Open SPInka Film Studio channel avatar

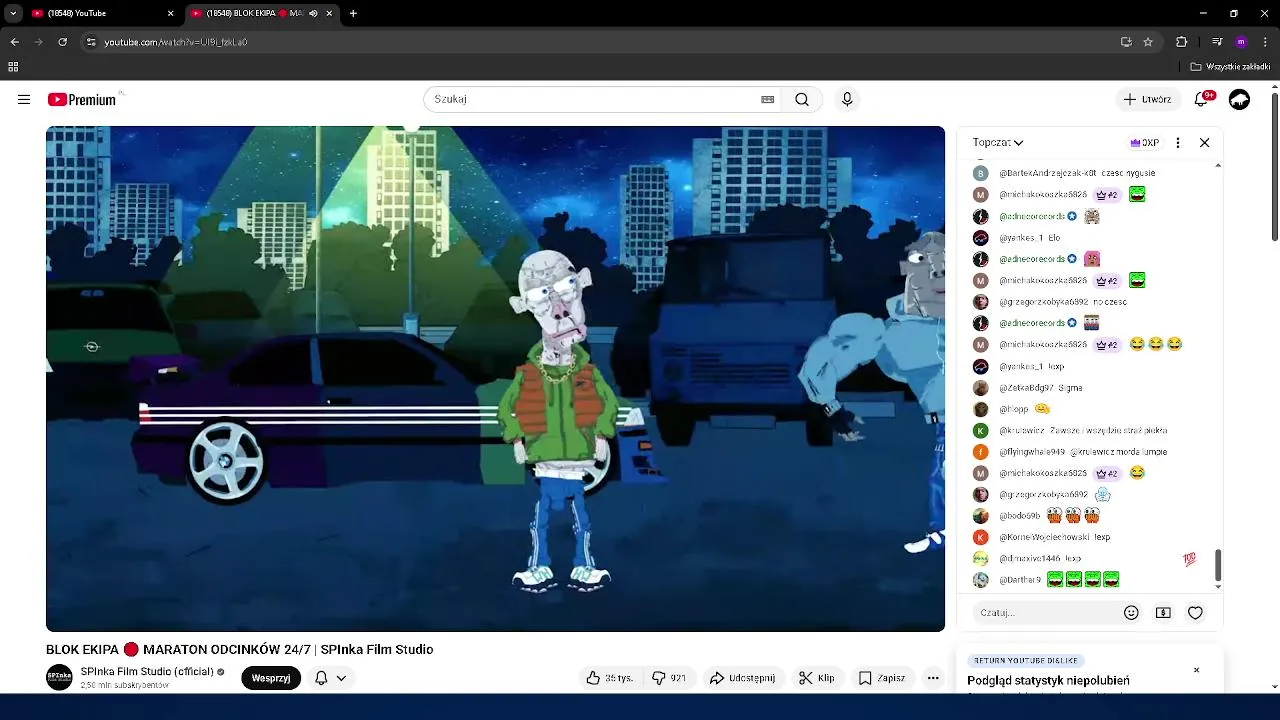60,677
